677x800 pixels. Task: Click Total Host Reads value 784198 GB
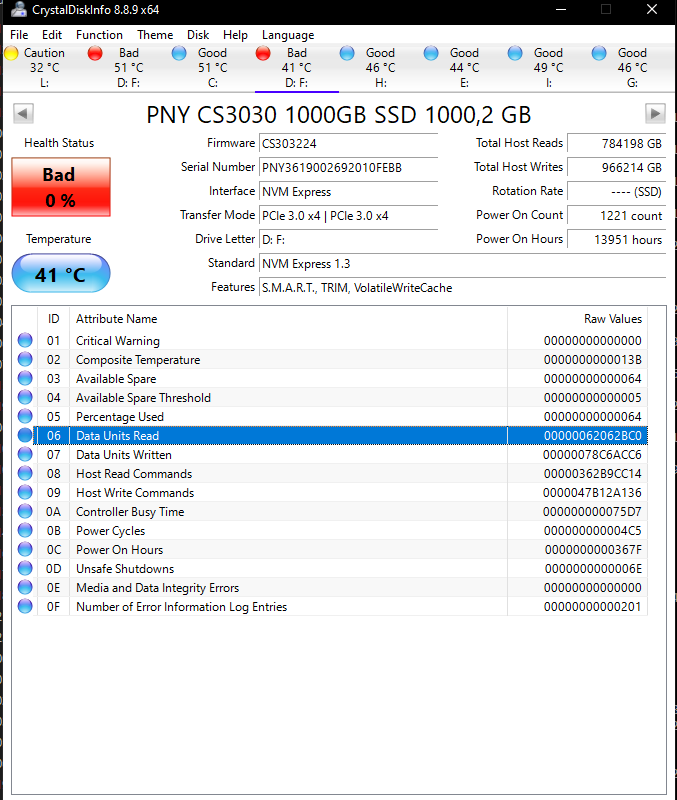pos(617,143)
